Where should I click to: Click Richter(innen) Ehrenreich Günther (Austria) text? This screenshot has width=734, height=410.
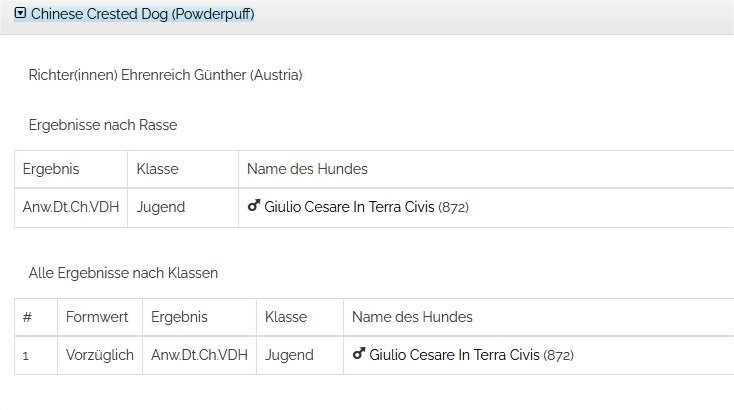pyautogui.click(x=165, y=75)
